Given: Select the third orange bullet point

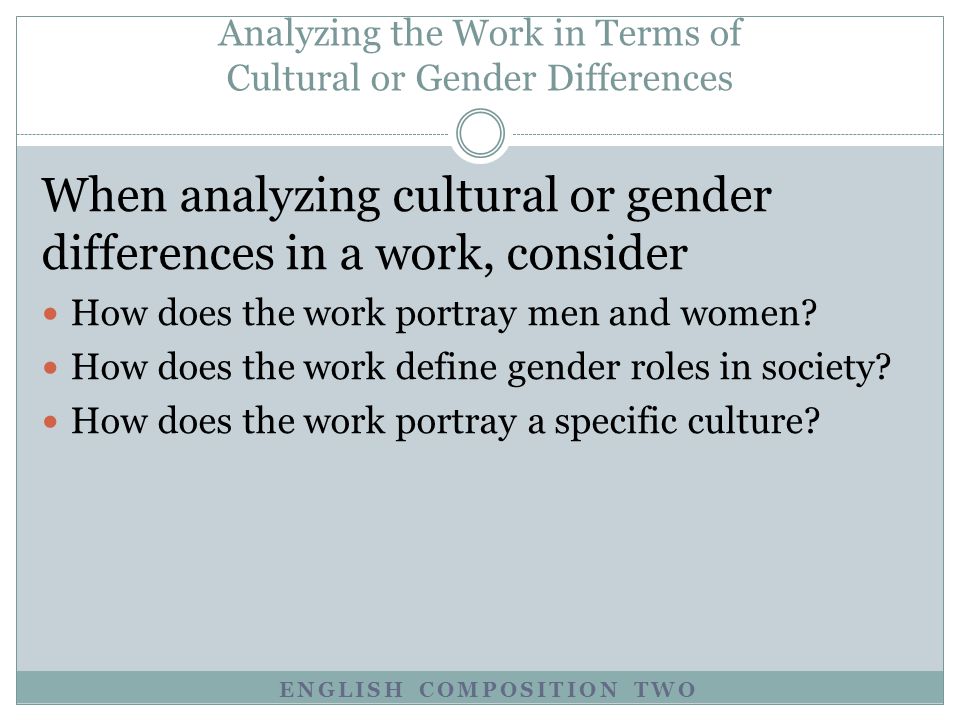Looking at the screenshot, I should 50,422.
